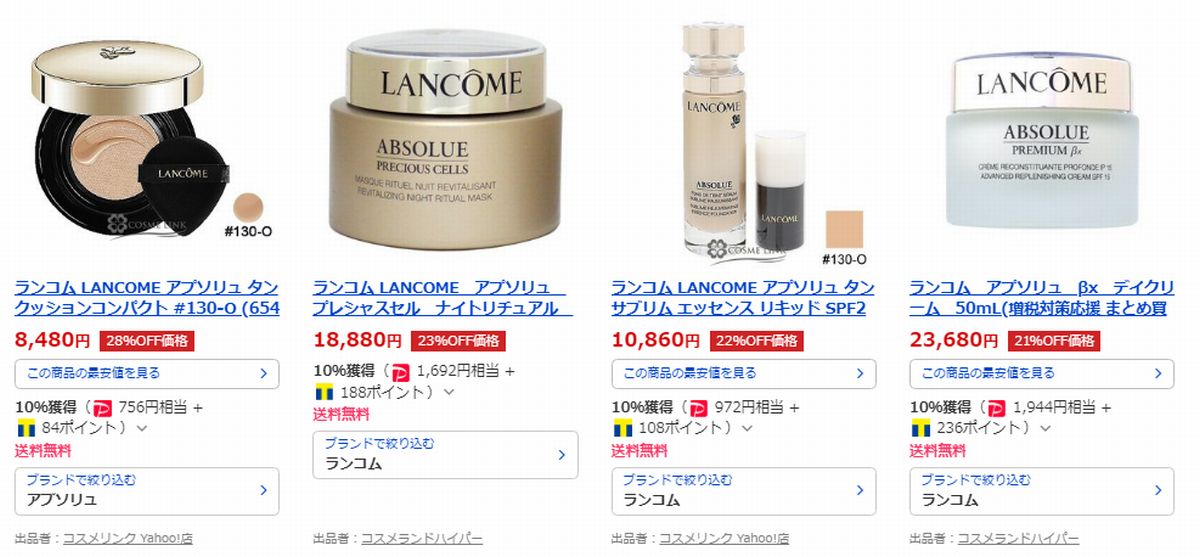Click PayPay icon next to 1,944円相当

tap(997, 408)
